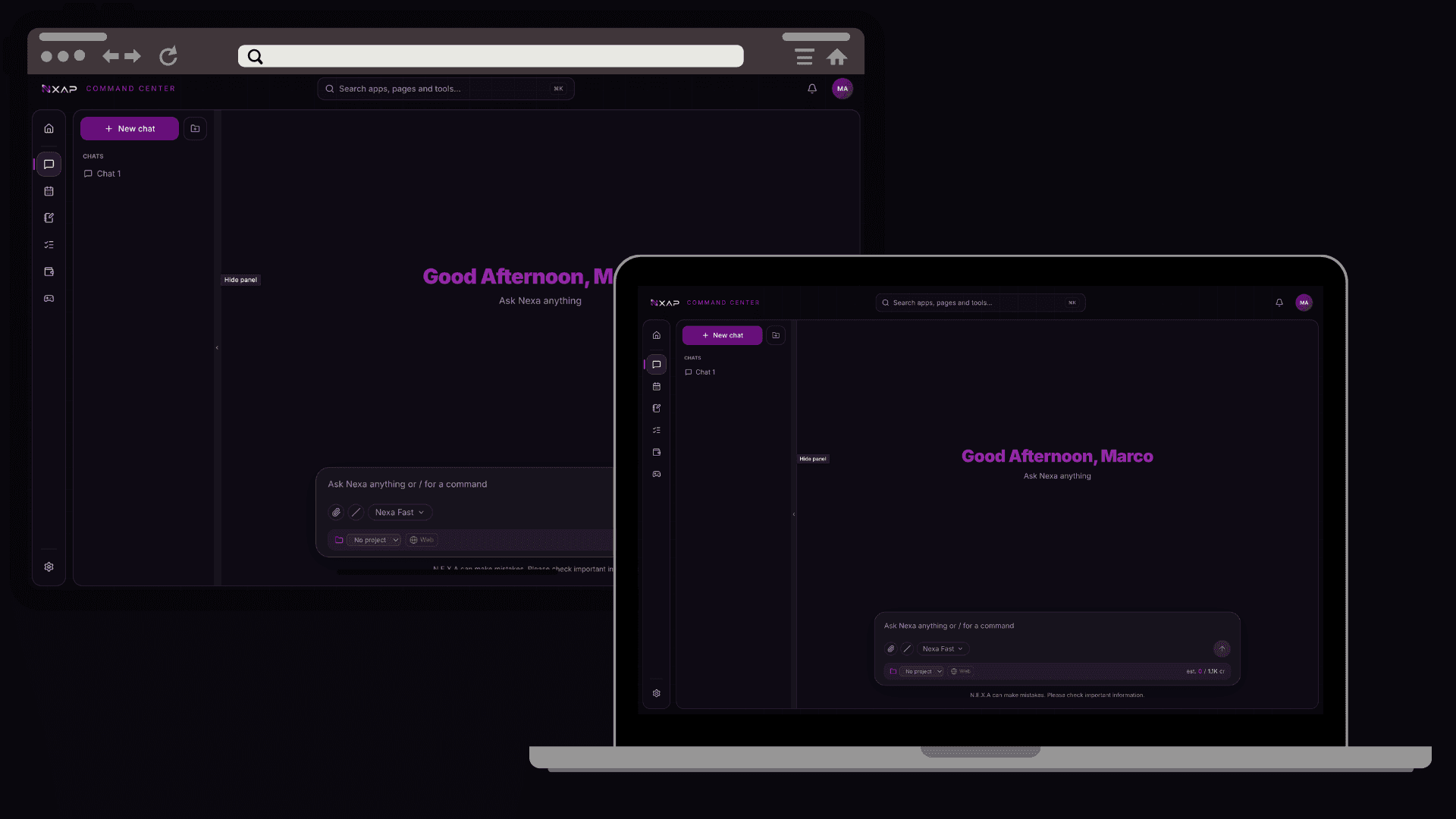This screenshot has width=1456, height=819.
Task: Open Tasks checklist icon in laptop sidebar
Action: click(657, 430)
